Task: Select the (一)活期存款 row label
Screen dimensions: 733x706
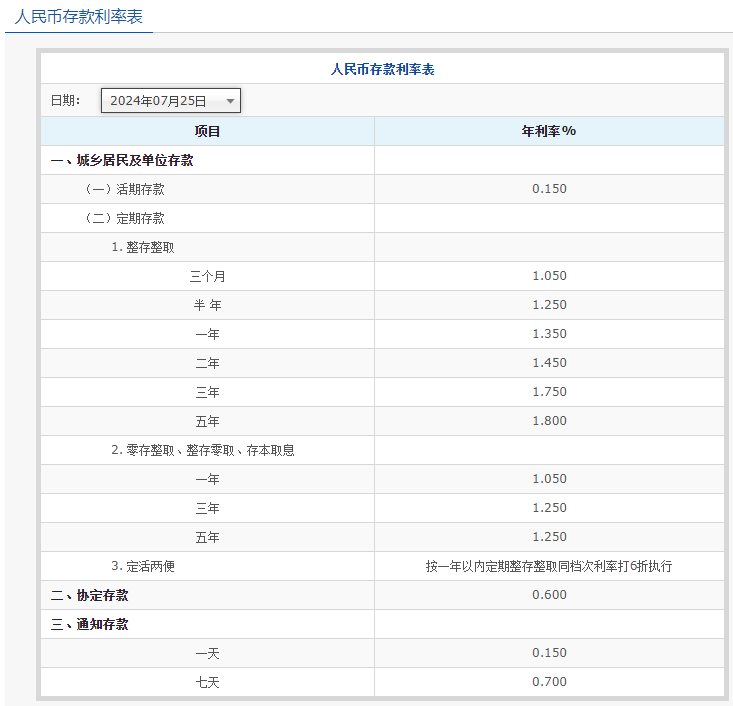Action: coord(125,189)
